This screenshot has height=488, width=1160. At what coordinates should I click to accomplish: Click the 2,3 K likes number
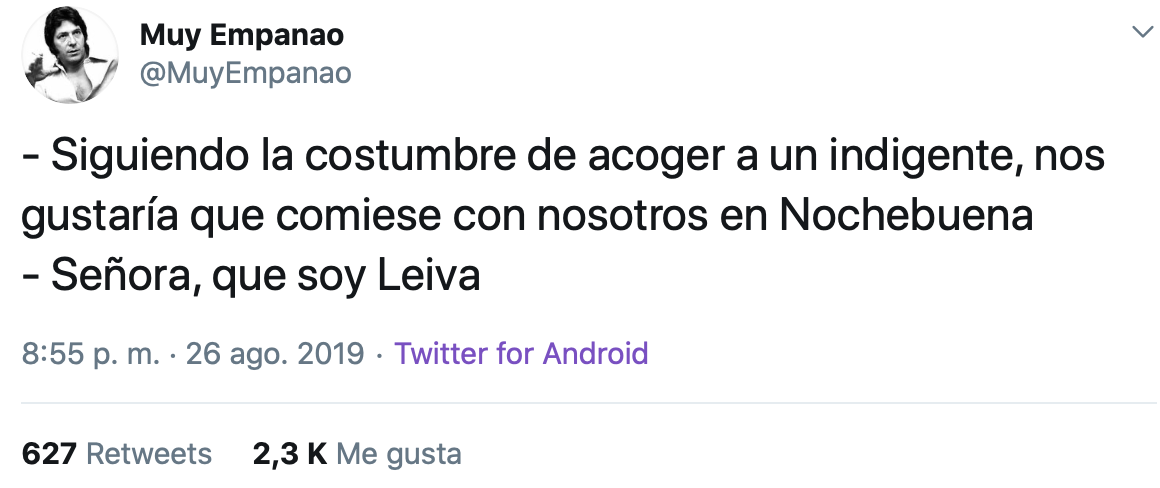[x=290, y=453]
